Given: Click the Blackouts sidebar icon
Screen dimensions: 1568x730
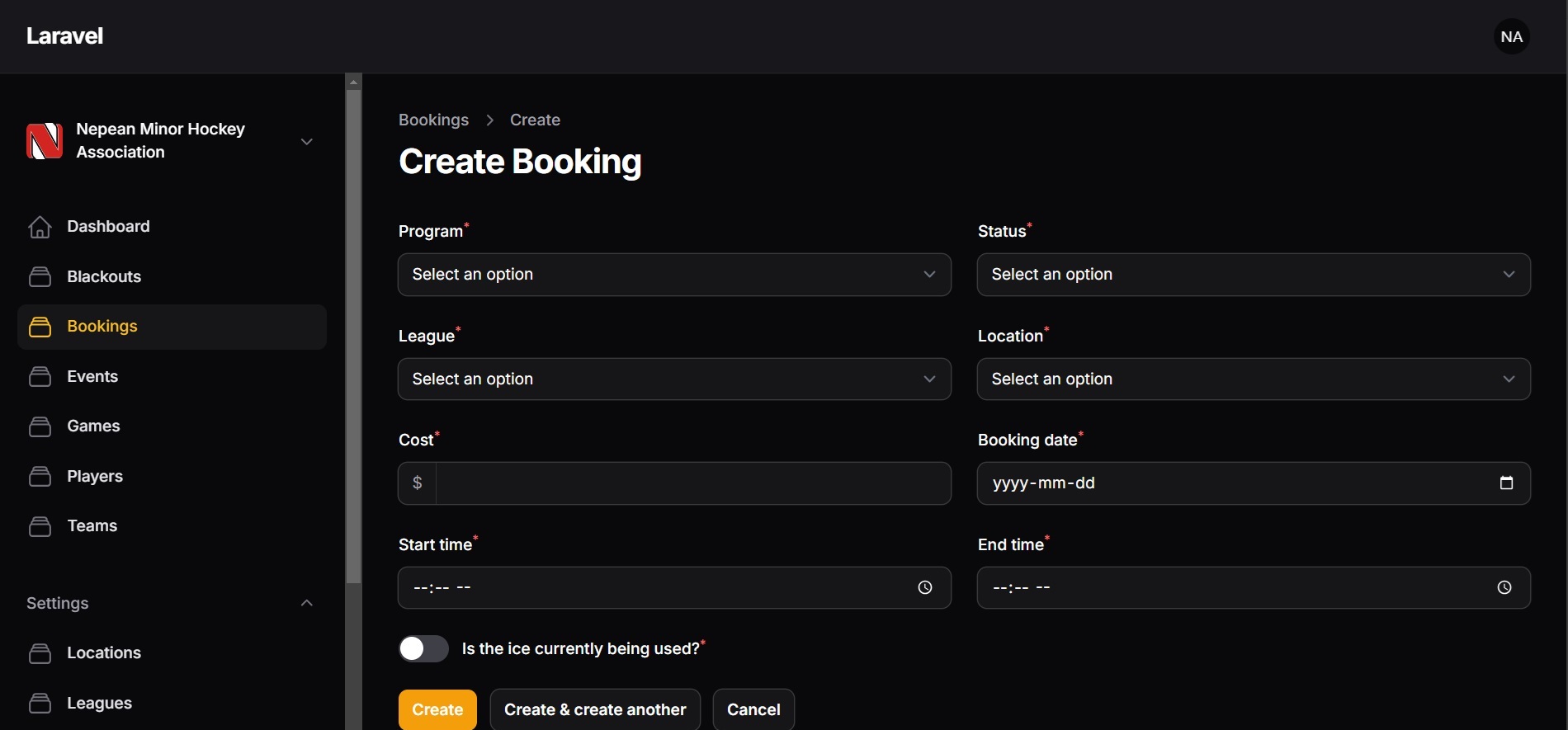Looking at the screenshot, I should coord(40,277).
